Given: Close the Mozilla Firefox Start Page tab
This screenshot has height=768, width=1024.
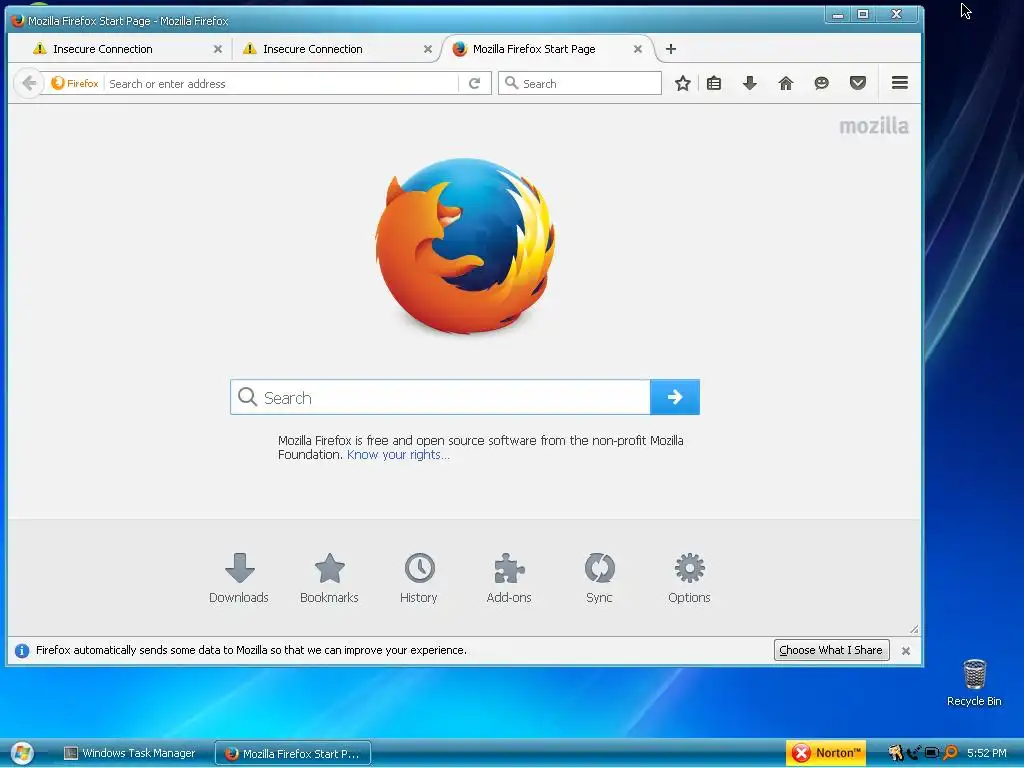Looking at the screenshot, I should pos(638,49).
